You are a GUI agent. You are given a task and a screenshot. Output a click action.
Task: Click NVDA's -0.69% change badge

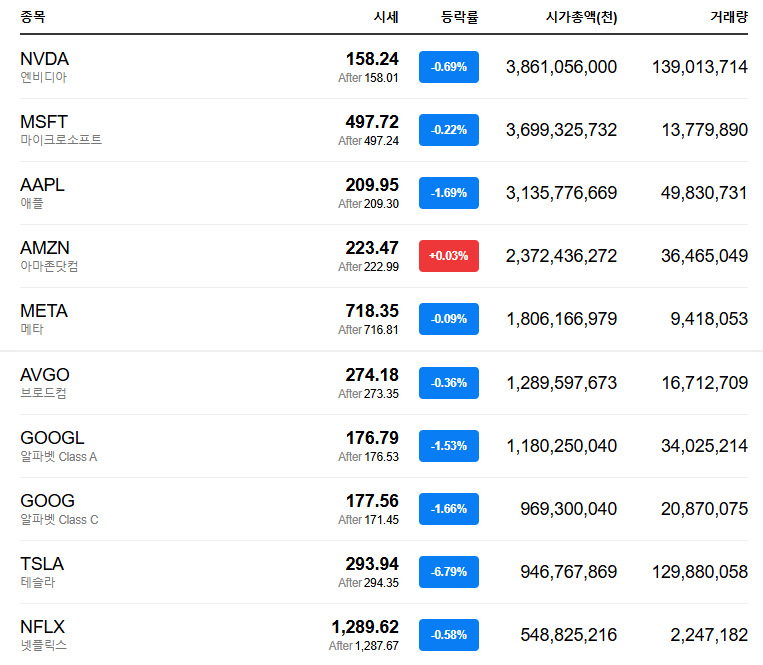pos(449,67)
